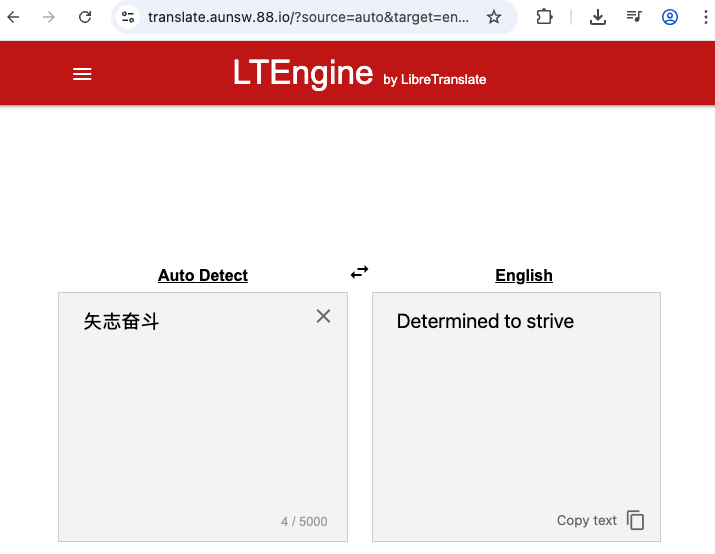Go back to the previous page
715x554 pixels.
click(x=14, y=17)
